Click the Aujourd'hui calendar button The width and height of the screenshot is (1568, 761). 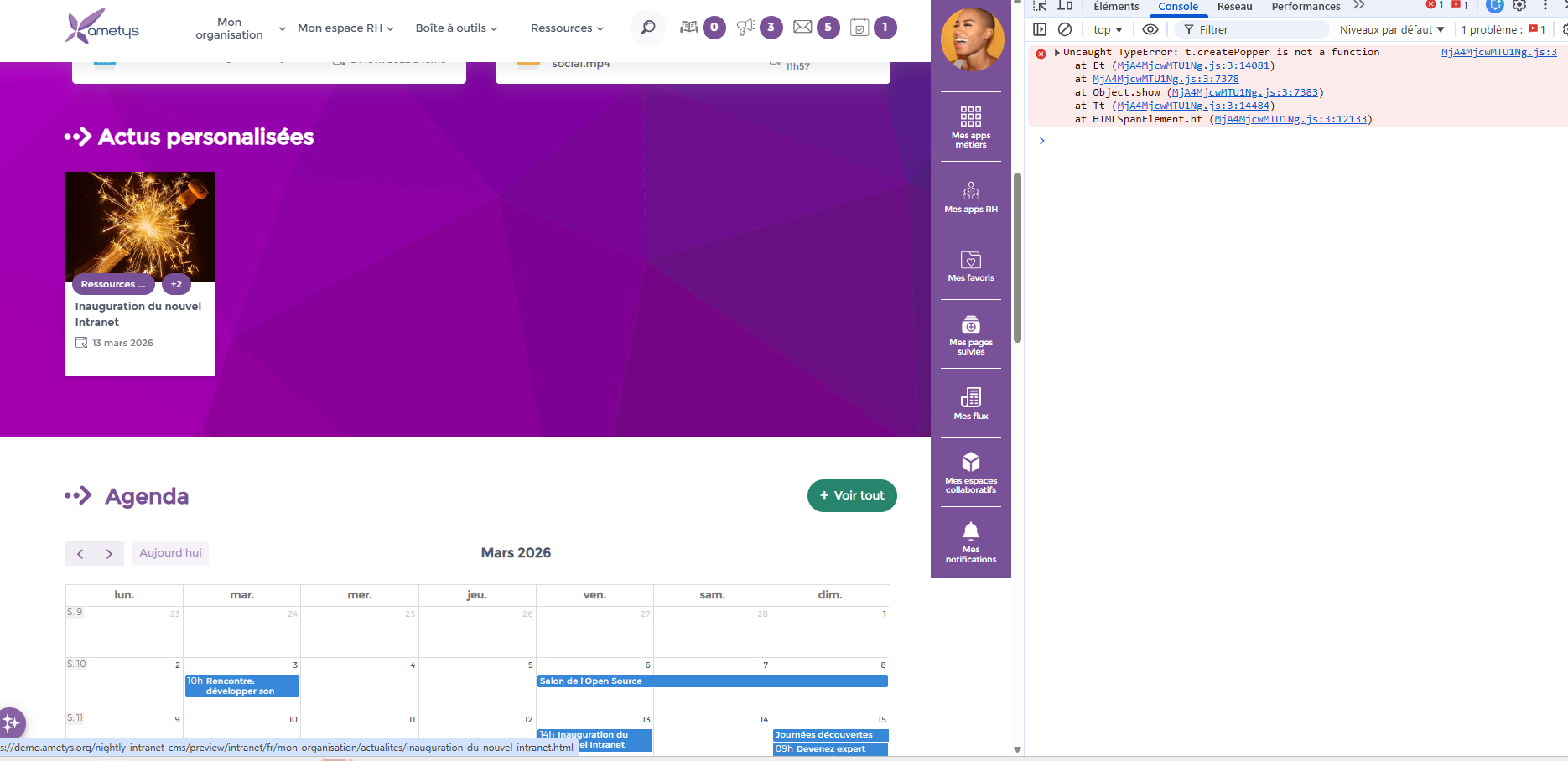tap(170, 553)
